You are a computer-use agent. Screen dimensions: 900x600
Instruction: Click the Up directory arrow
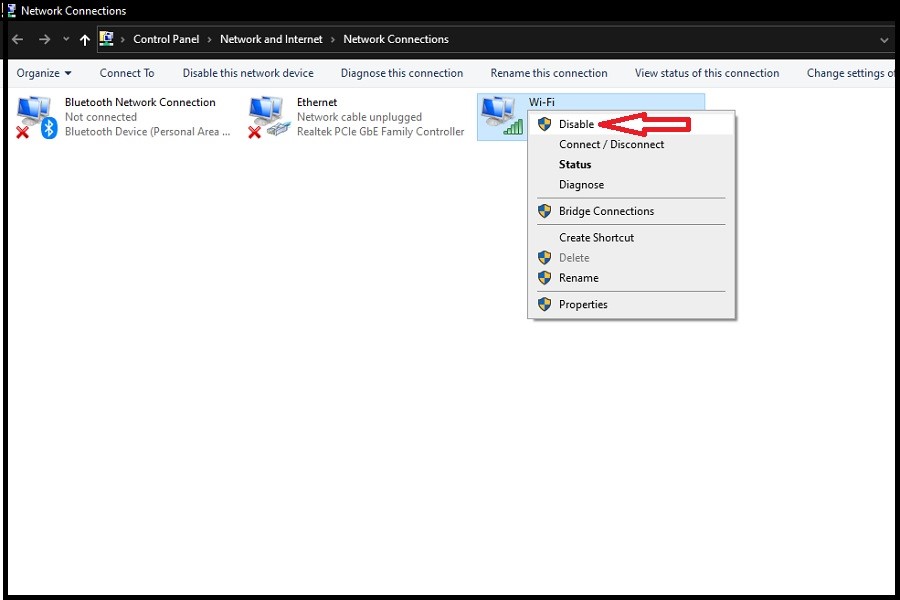point(85,40)
